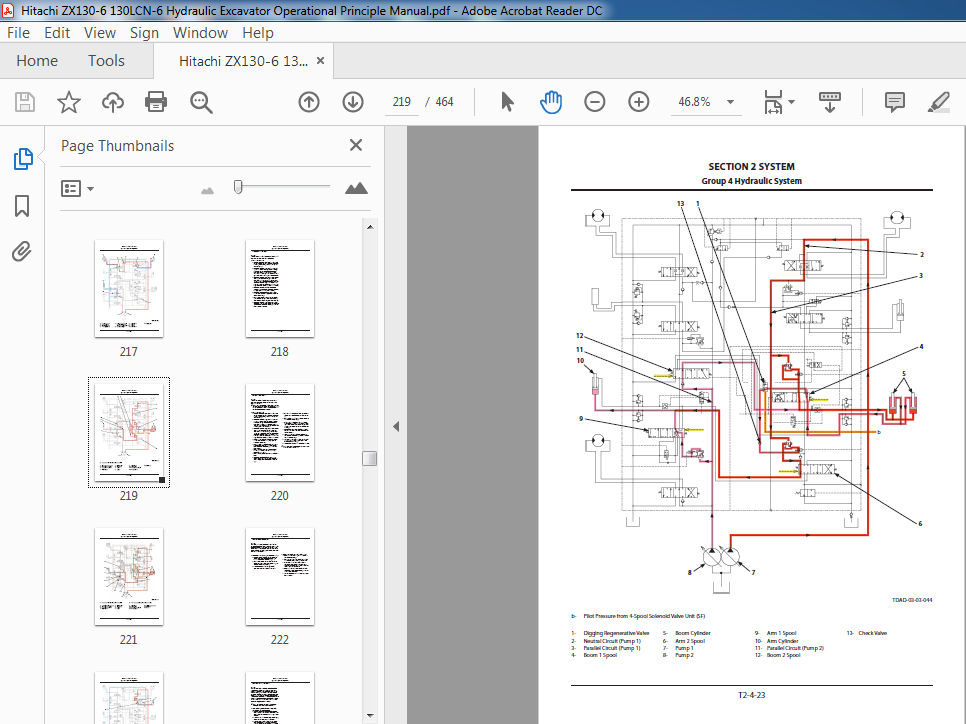Viewport: 966px width, 724px height.
Task: Open the Help menu
Action: point(258,33)
